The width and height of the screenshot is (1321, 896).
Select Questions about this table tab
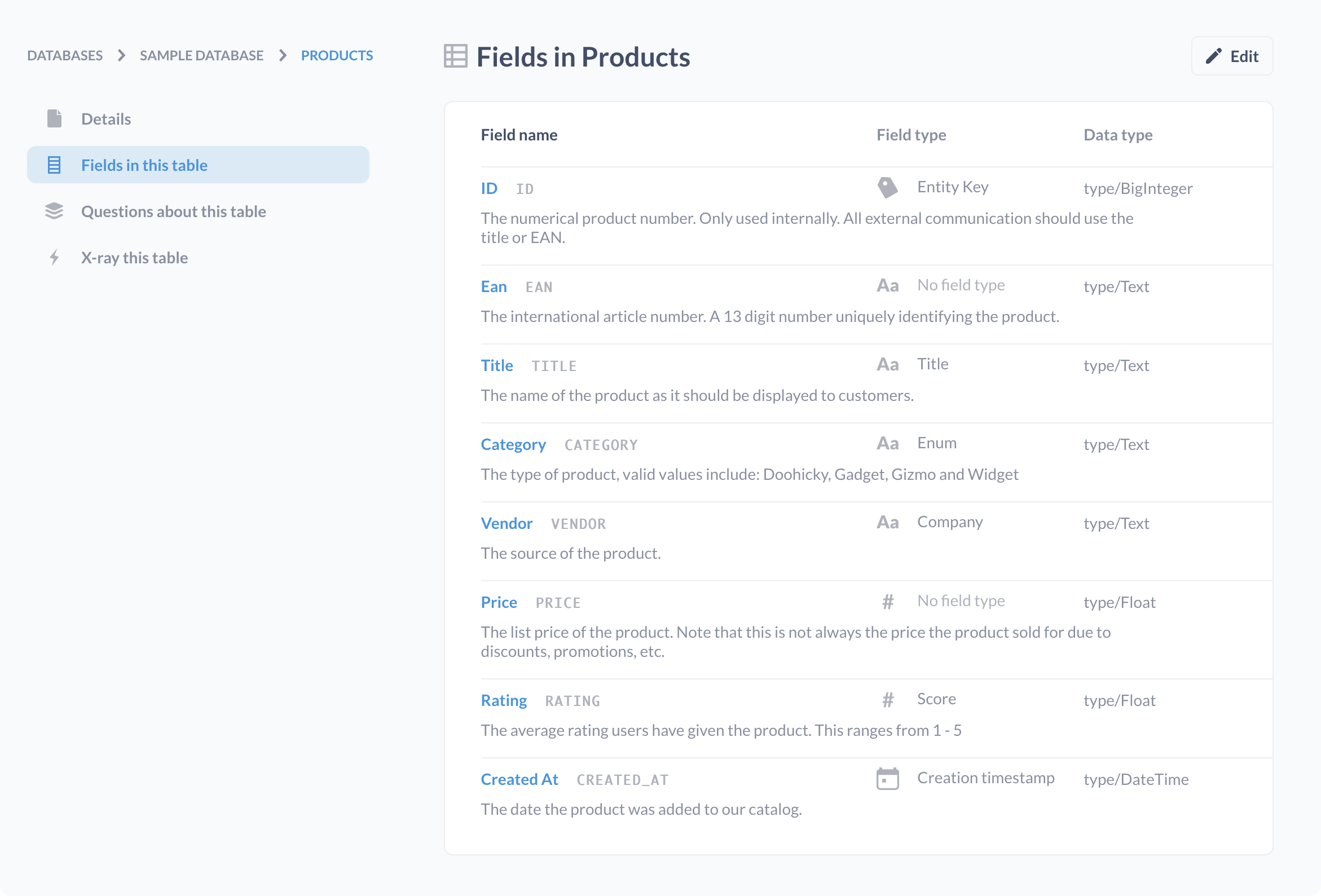[x=174, y=211]
